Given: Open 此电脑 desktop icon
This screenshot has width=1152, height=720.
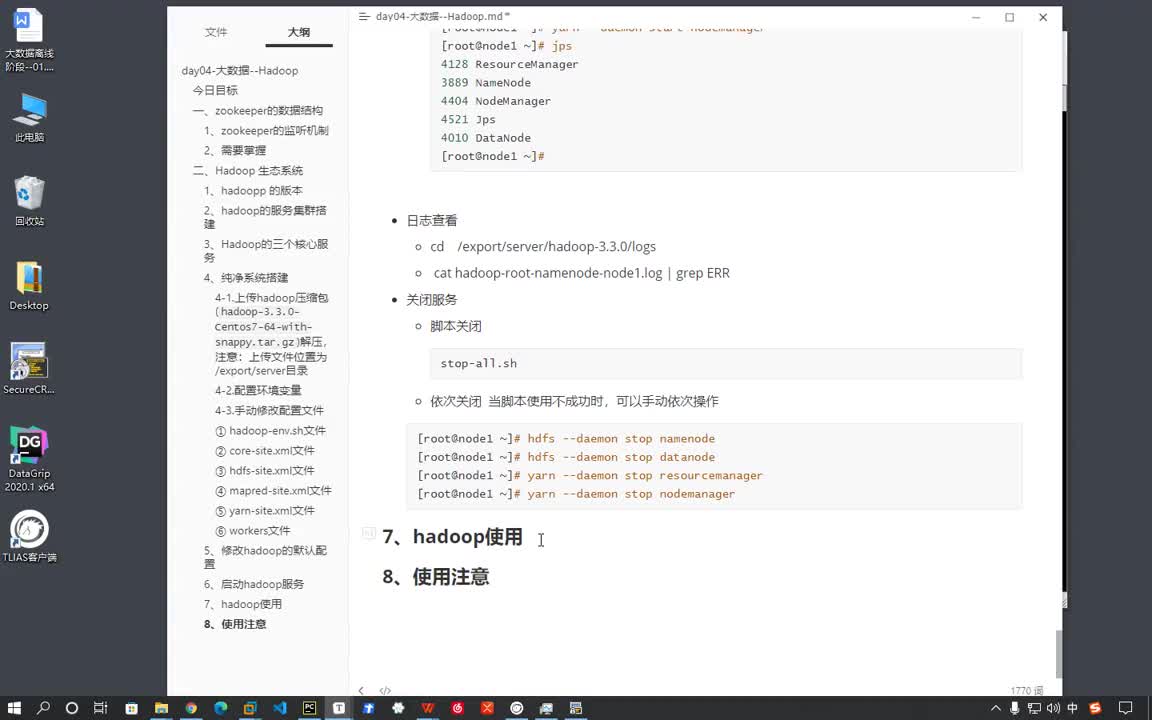Looking at the screenshot, I should (29, 118).
